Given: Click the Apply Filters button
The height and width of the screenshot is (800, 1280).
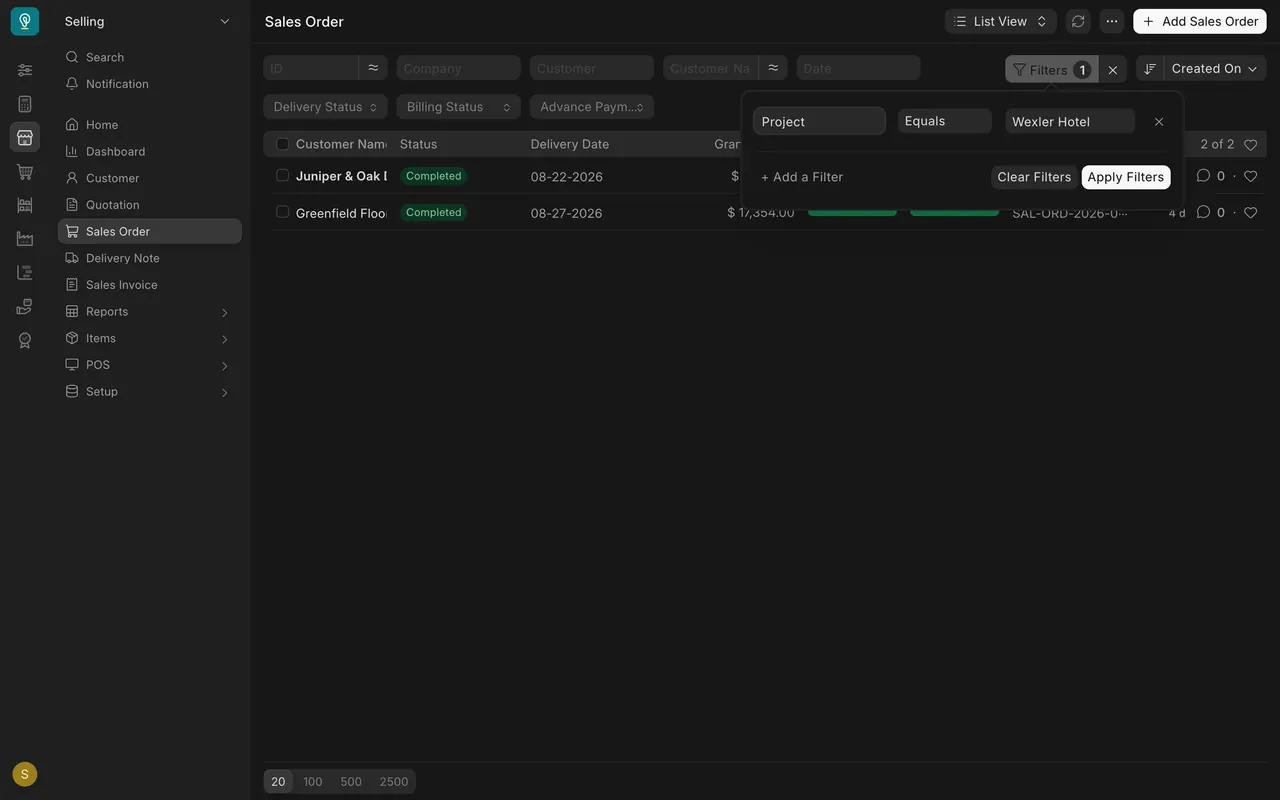Looking at the screenshot, I should pos(1126,177).
